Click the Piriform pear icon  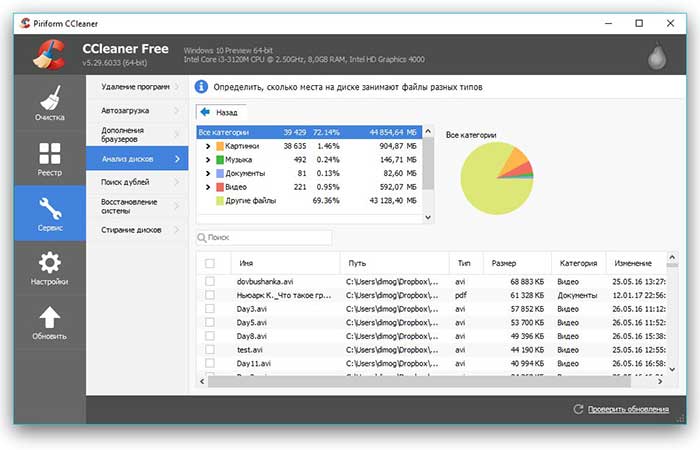(657, 55)
